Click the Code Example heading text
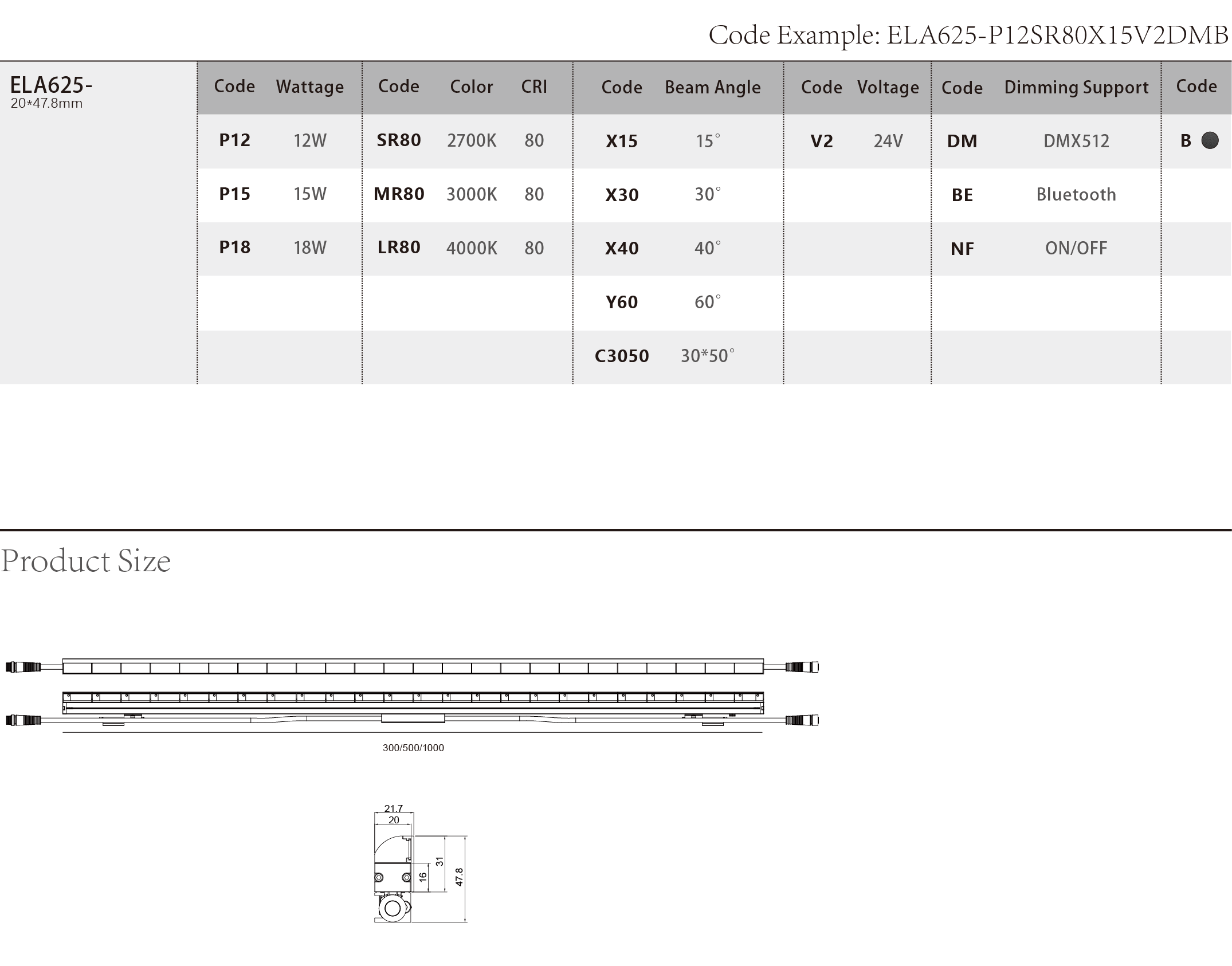The image size is (1232, 966). click(x=968, y=36)
